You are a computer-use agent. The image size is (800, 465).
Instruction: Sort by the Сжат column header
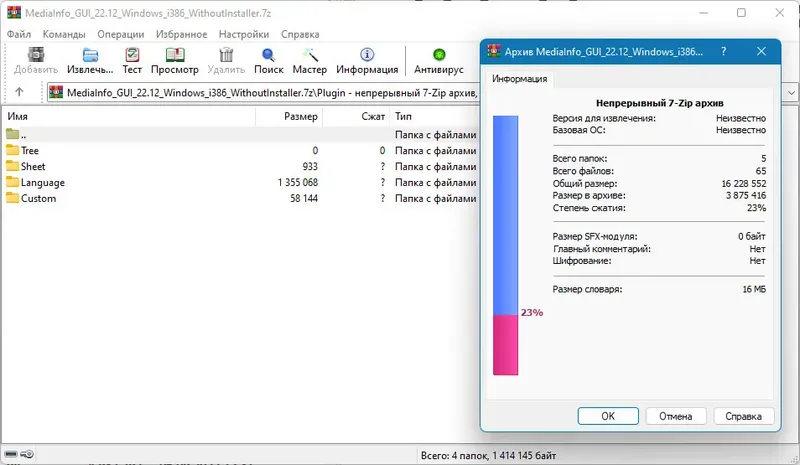[356, 116]
